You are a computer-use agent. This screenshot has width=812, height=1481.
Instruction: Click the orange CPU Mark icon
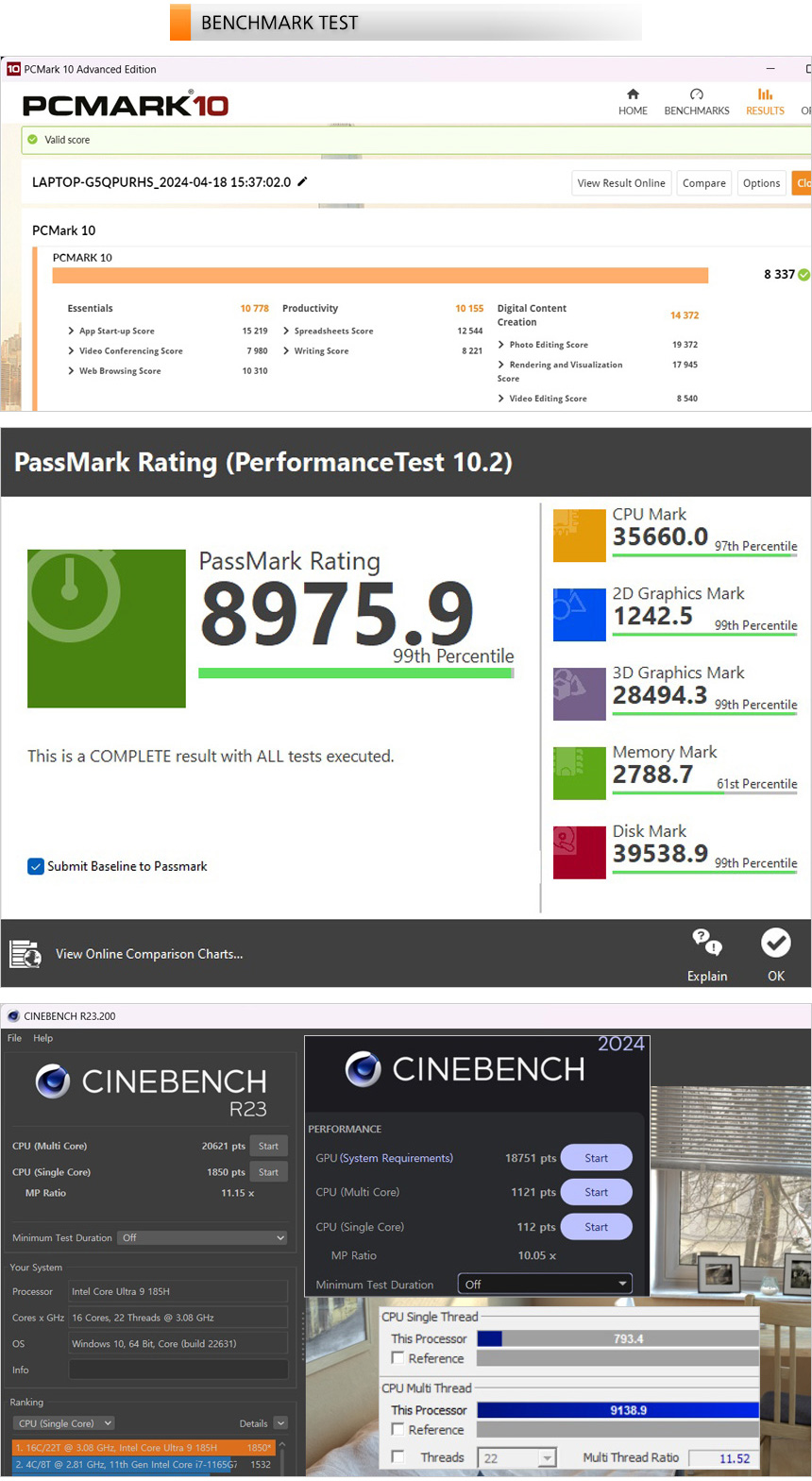(x=580, y=536)
